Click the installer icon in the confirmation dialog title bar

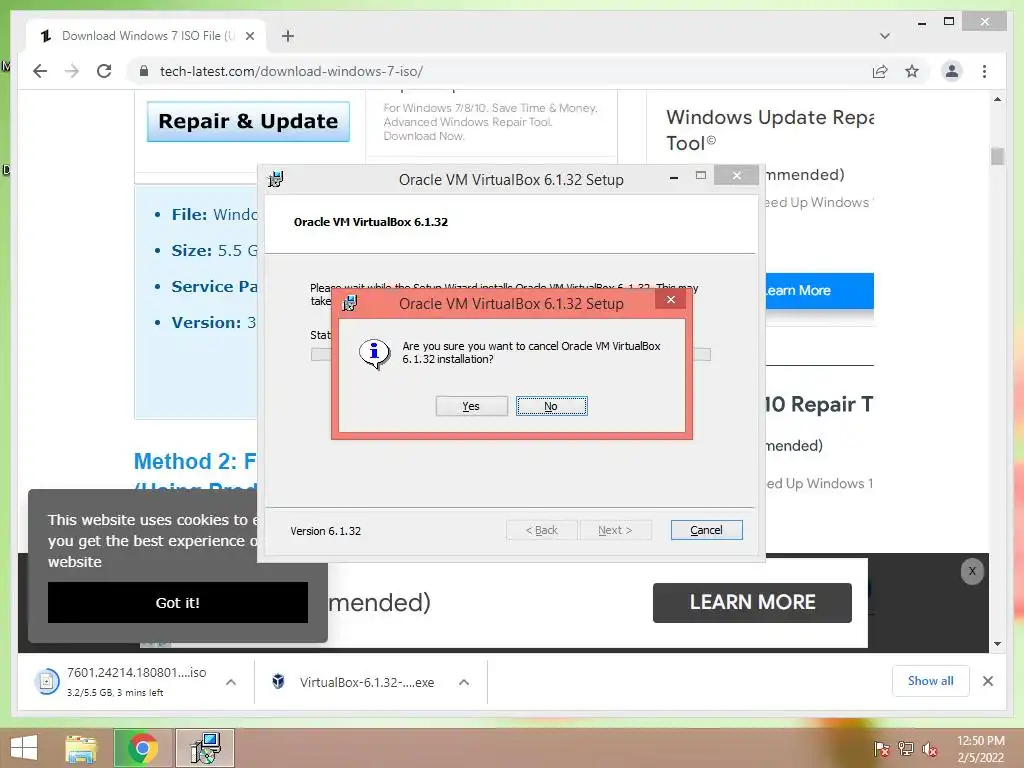click(x=350, y=303)
